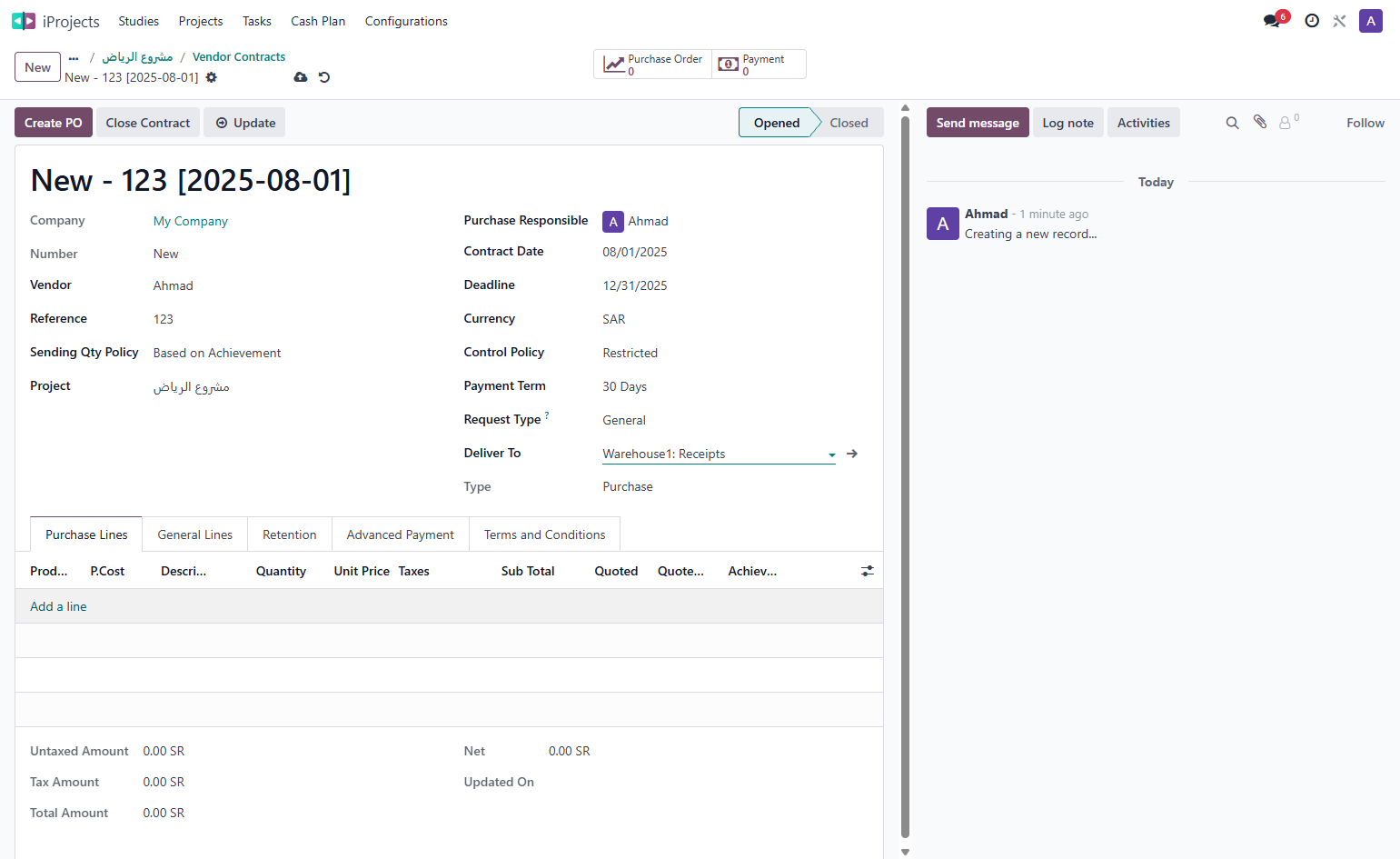Select the Purchase Lines tab
The image size is (1400, 859).
click(x=86, y=534)
